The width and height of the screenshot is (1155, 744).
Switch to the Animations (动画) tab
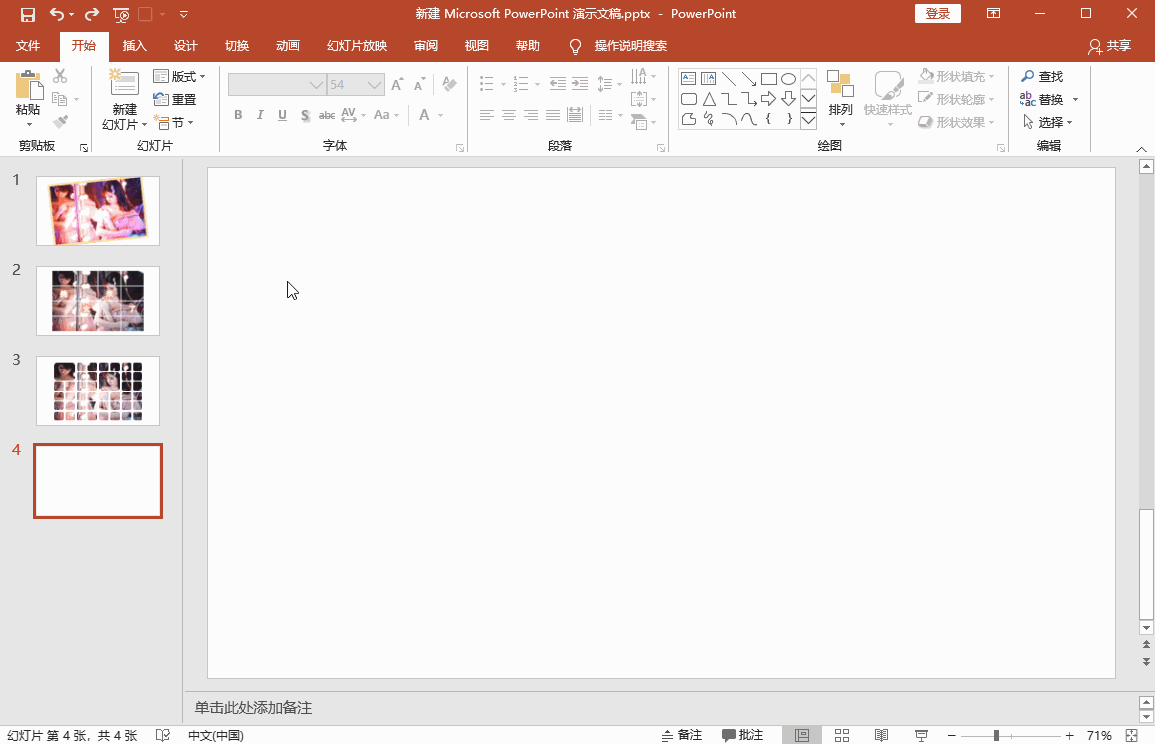click(287, 46)
